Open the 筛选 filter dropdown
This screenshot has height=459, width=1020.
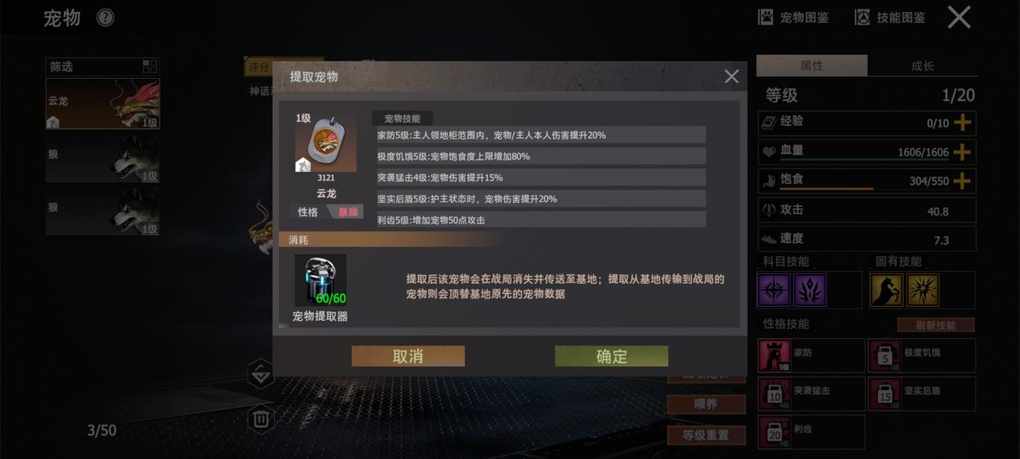(x=103, y=66)
